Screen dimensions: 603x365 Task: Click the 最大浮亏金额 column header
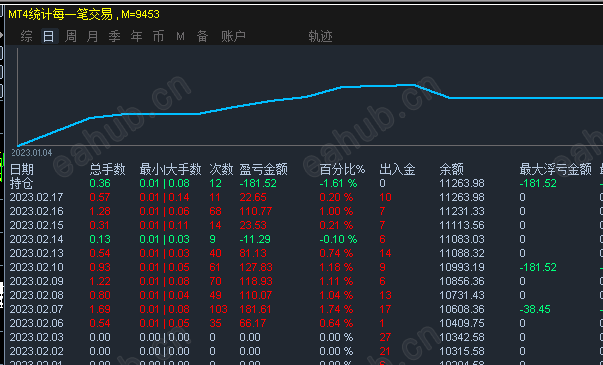pos(555,169)
